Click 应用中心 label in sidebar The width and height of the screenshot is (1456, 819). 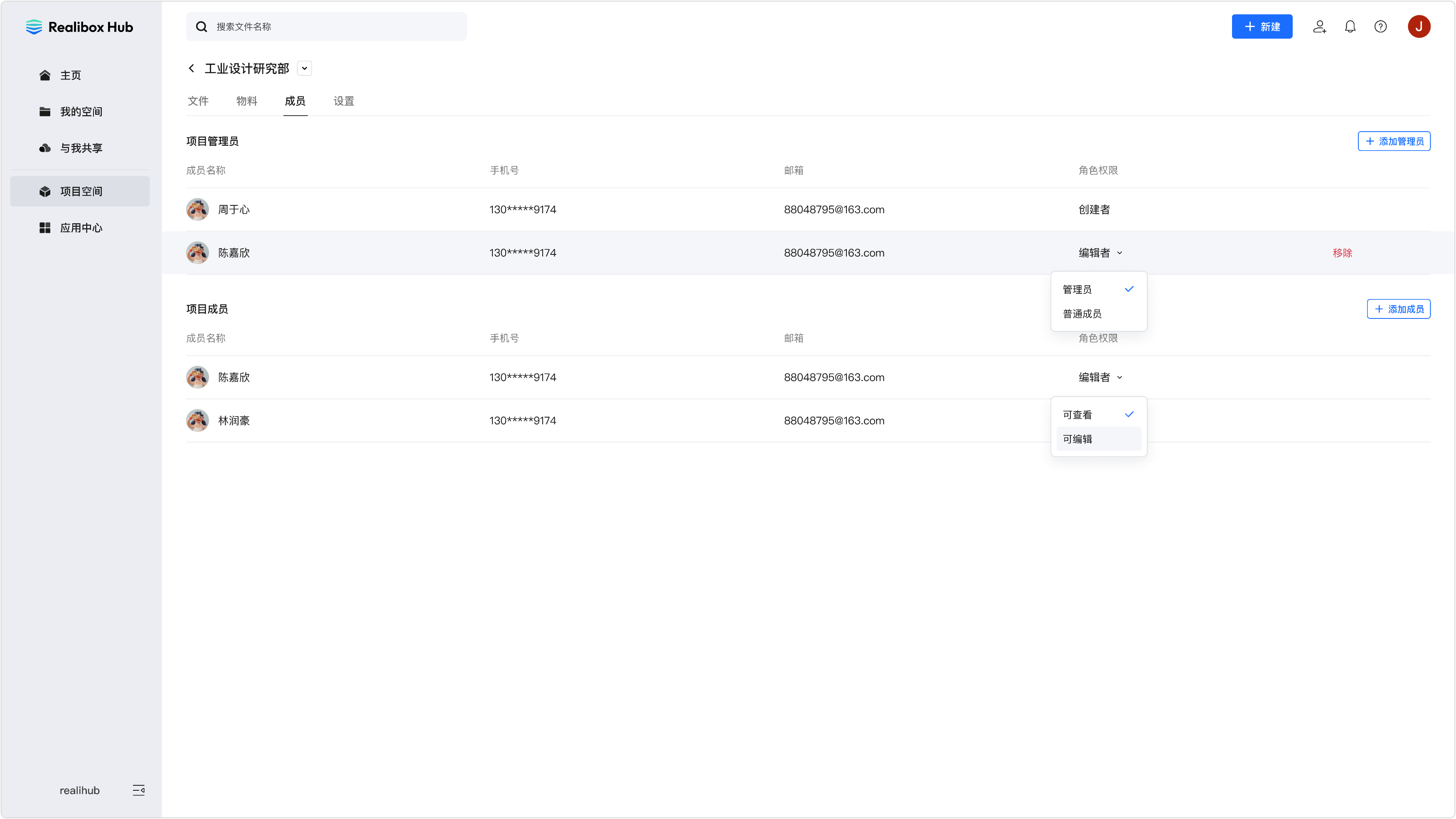coord(81,228)
